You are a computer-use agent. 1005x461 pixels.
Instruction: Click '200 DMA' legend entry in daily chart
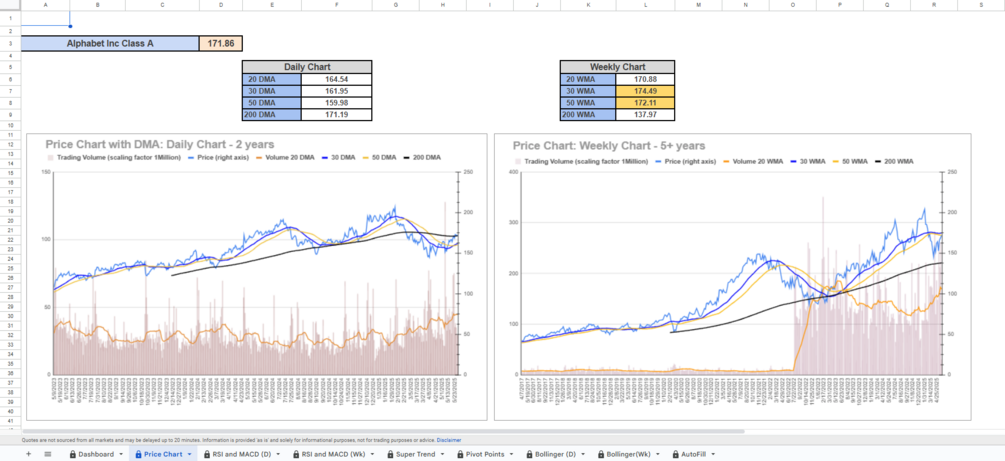[423, 157]
